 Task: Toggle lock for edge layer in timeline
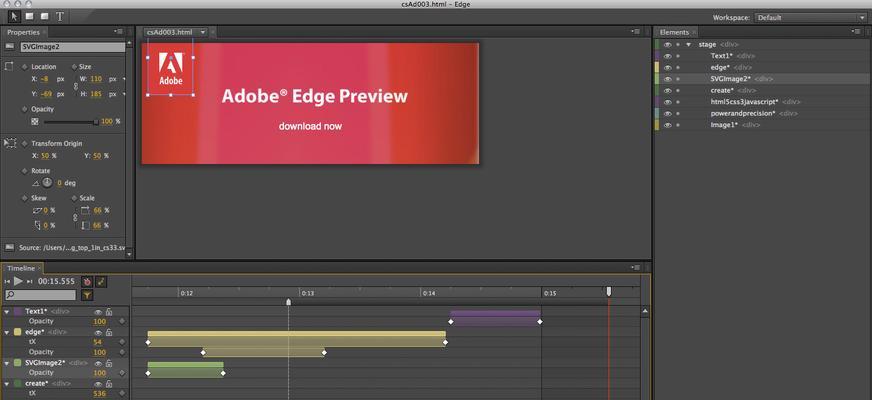tap(110, 332)
